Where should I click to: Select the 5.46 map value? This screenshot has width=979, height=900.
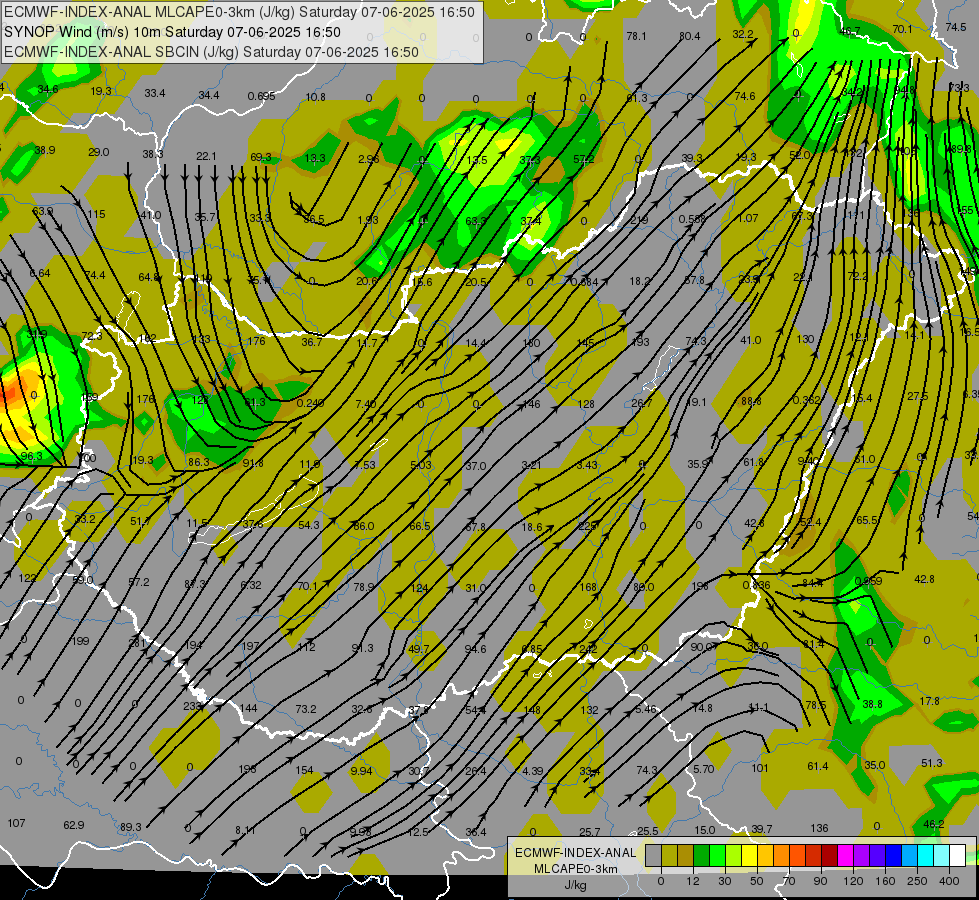(x=646, y=709)
